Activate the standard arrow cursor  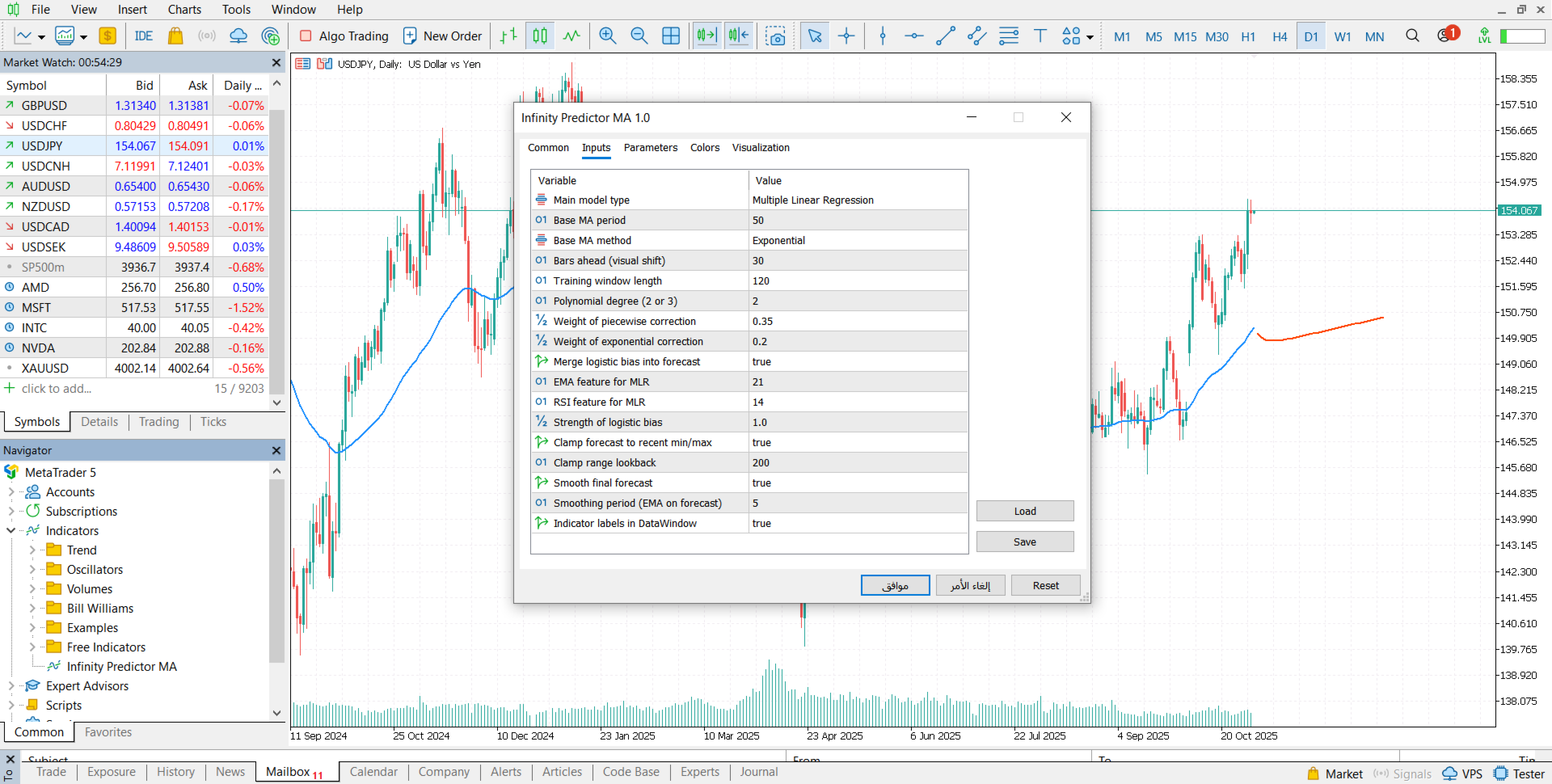[x=815, y=36]
